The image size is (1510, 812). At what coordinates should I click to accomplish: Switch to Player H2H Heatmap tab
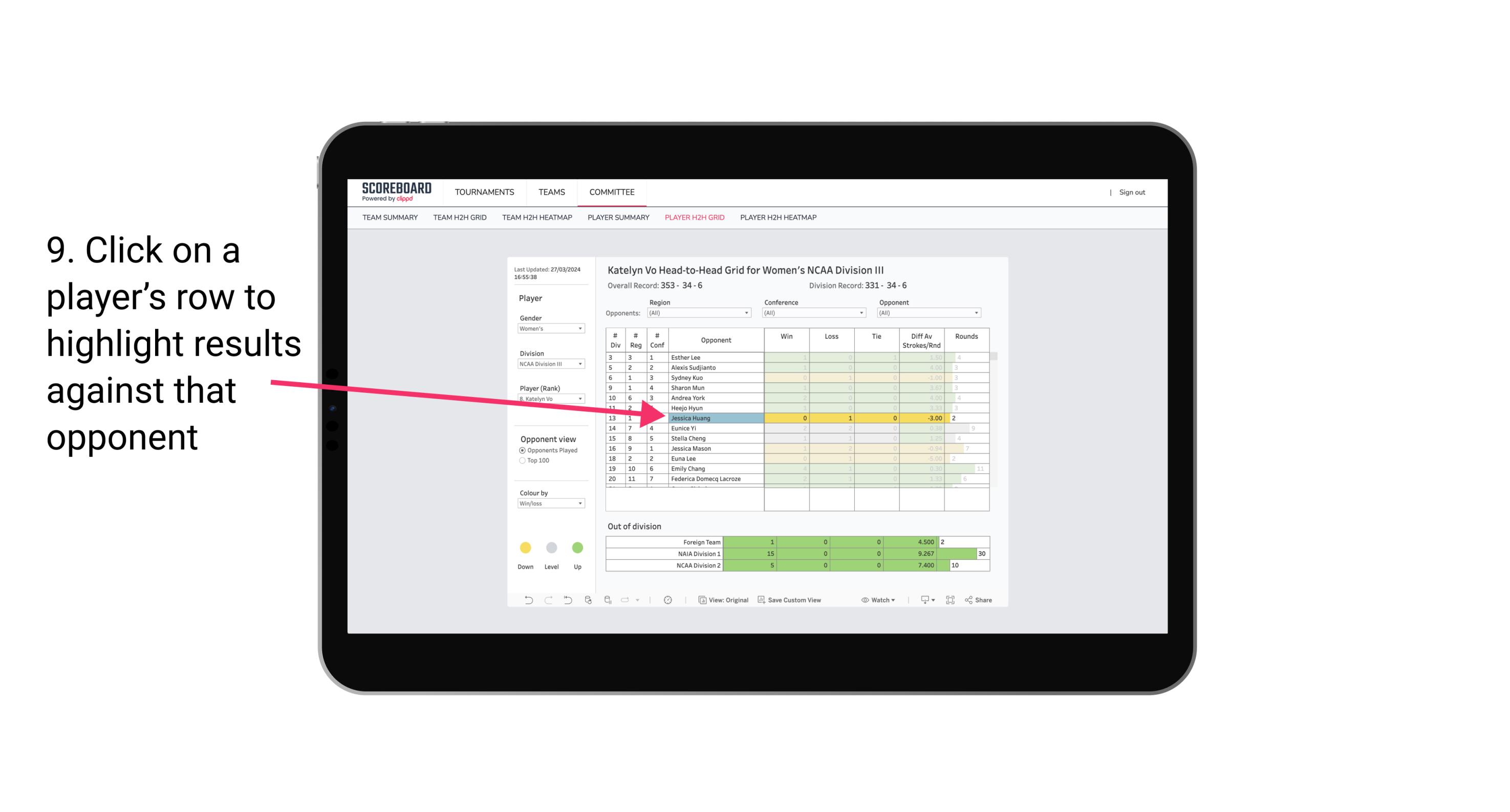coord(779,218)
